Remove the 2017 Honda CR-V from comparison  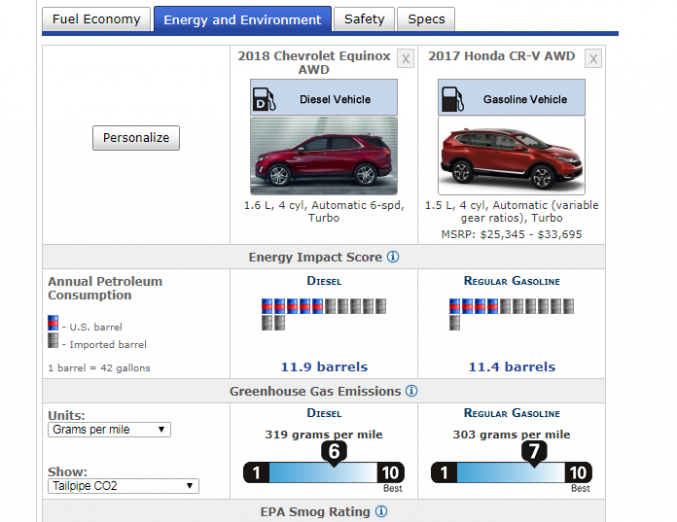tap(594, 59)
